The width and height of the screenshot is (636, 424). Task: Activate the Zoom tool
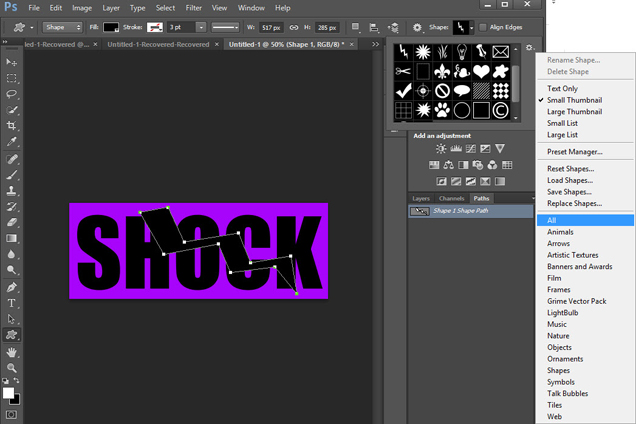(x=12, y=368)
